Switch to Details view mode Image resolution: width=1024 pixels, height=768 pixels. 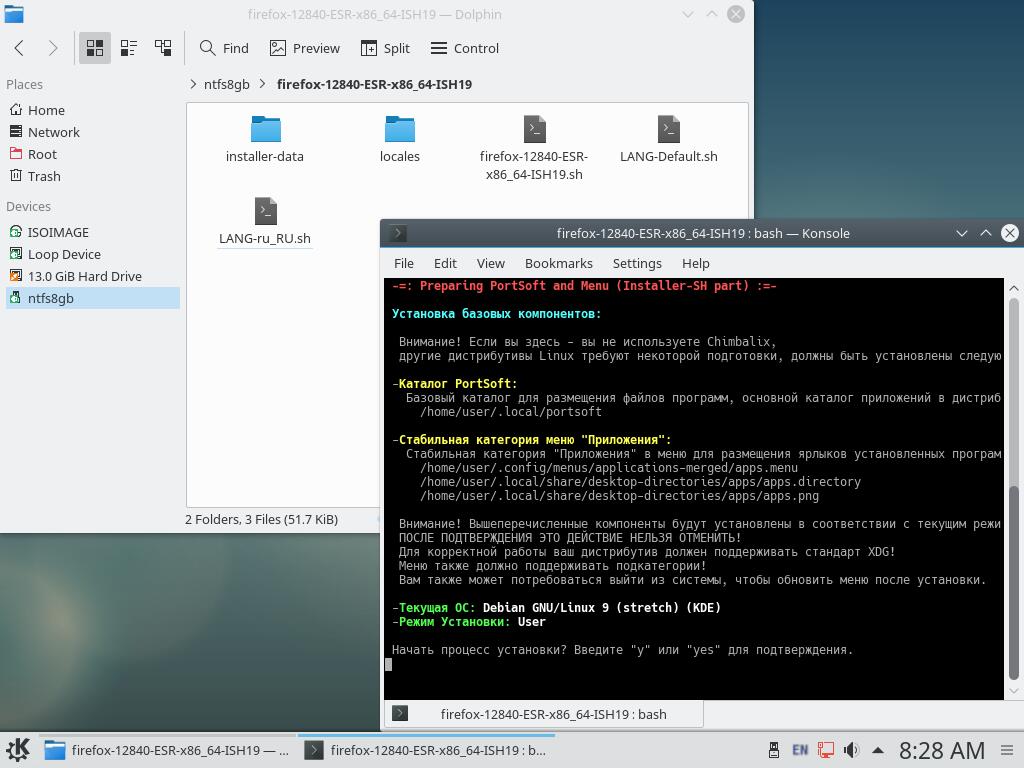pos(163,48)
